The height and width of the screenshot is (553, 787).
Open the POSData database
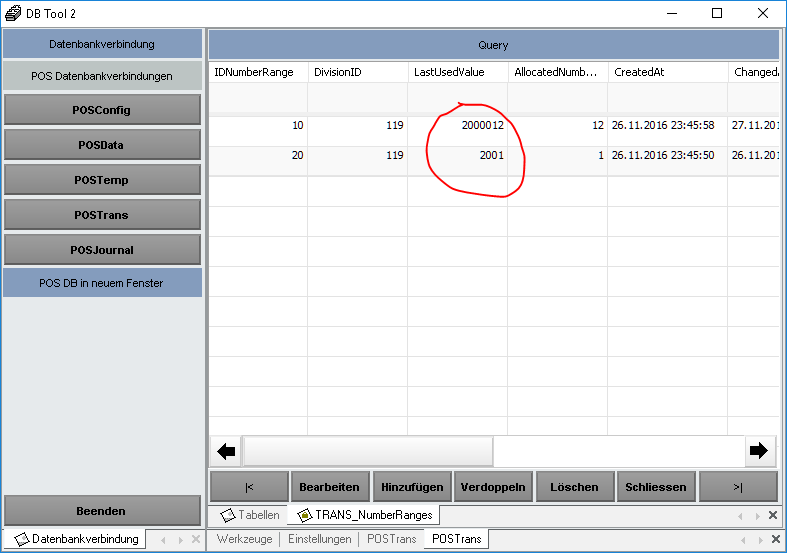coord(102,145)
